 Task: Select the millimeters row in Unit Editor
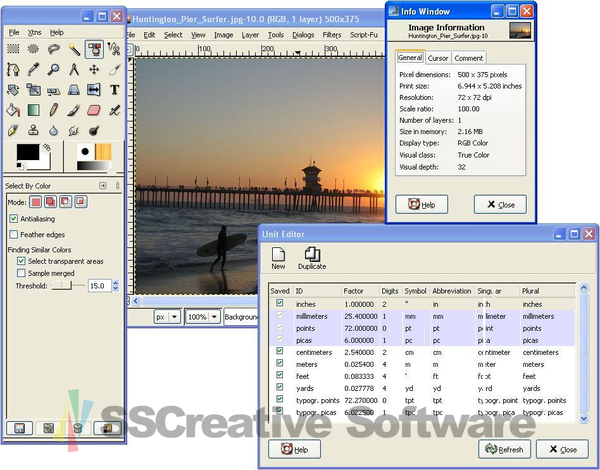pyautogui.click(x=422, y=316)
